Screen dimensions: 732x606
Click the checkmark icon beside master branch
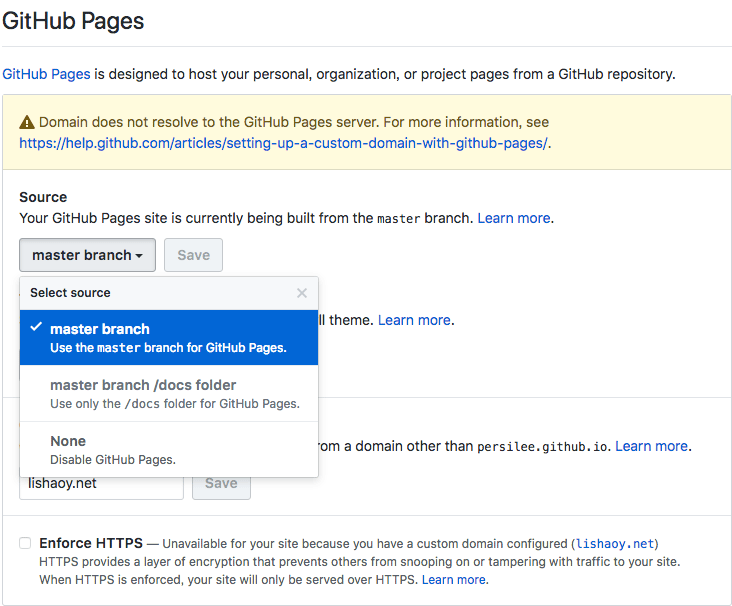(36, 328)
